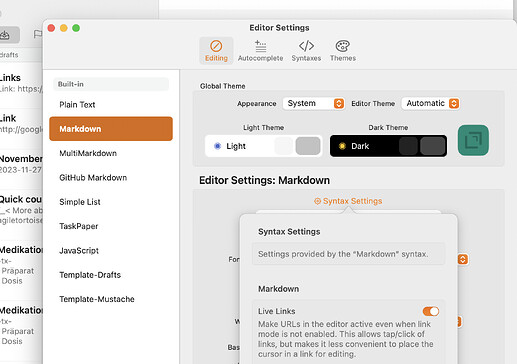This screenshot has width=517, height=364.
Task: Select GitHub Markdown syntax
Action: coord(111,178)
